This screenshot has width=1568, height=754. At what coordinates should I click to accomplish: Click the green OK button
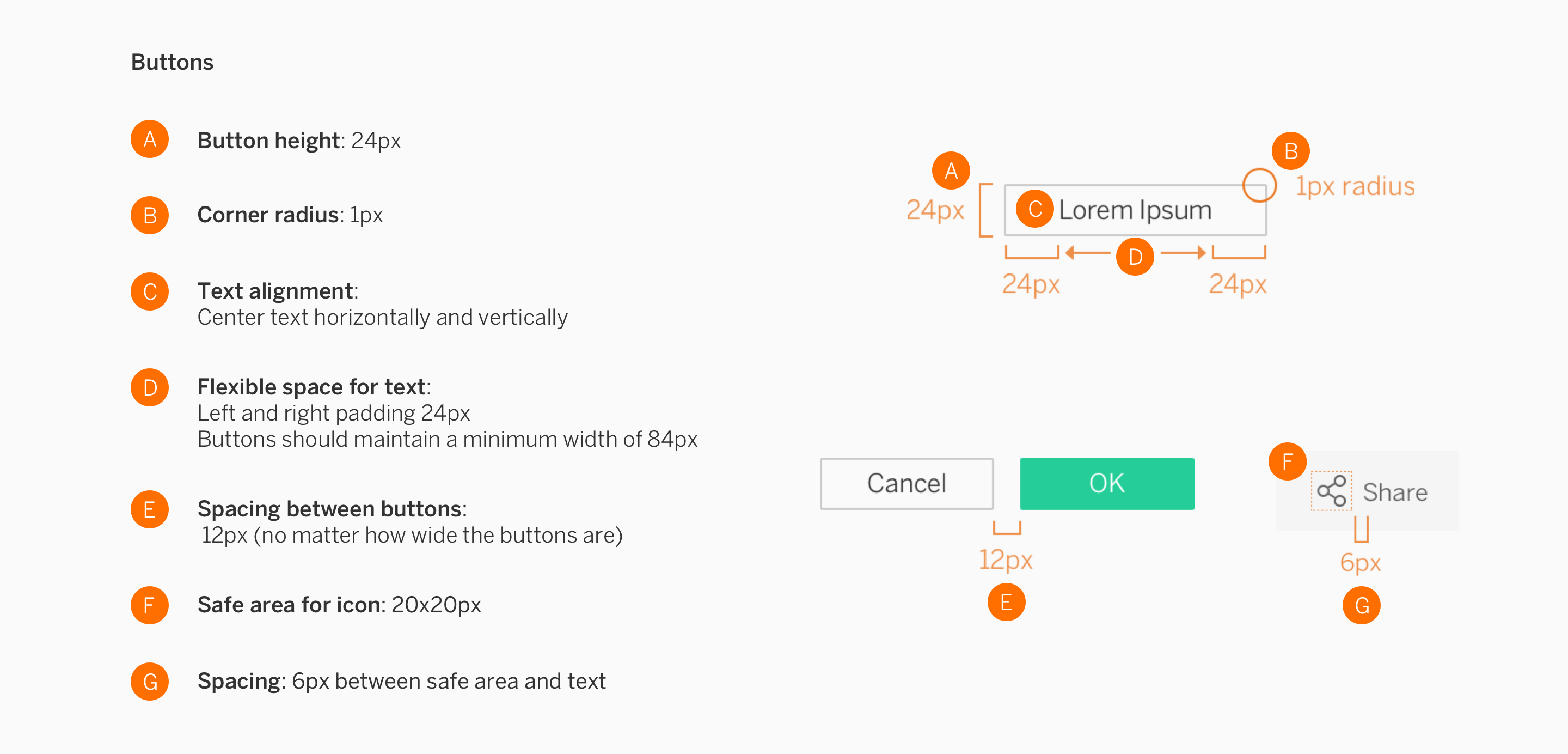point(1107,484)
